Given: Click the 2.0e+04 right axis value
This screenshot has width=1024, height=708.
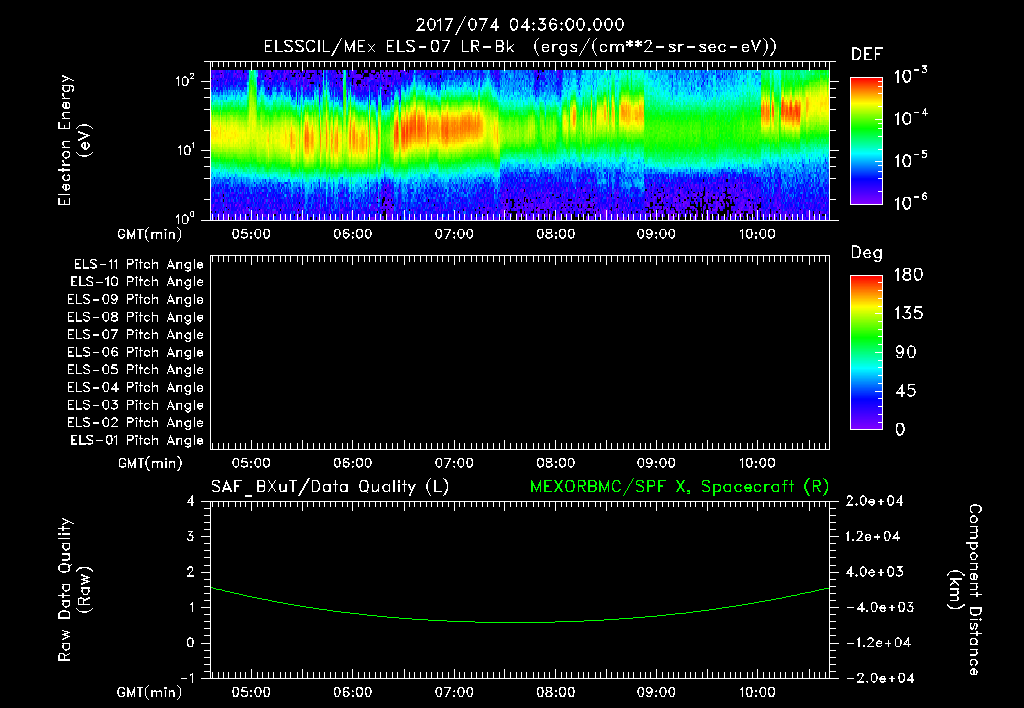Looking at the screenshot, I should point(874,501).
